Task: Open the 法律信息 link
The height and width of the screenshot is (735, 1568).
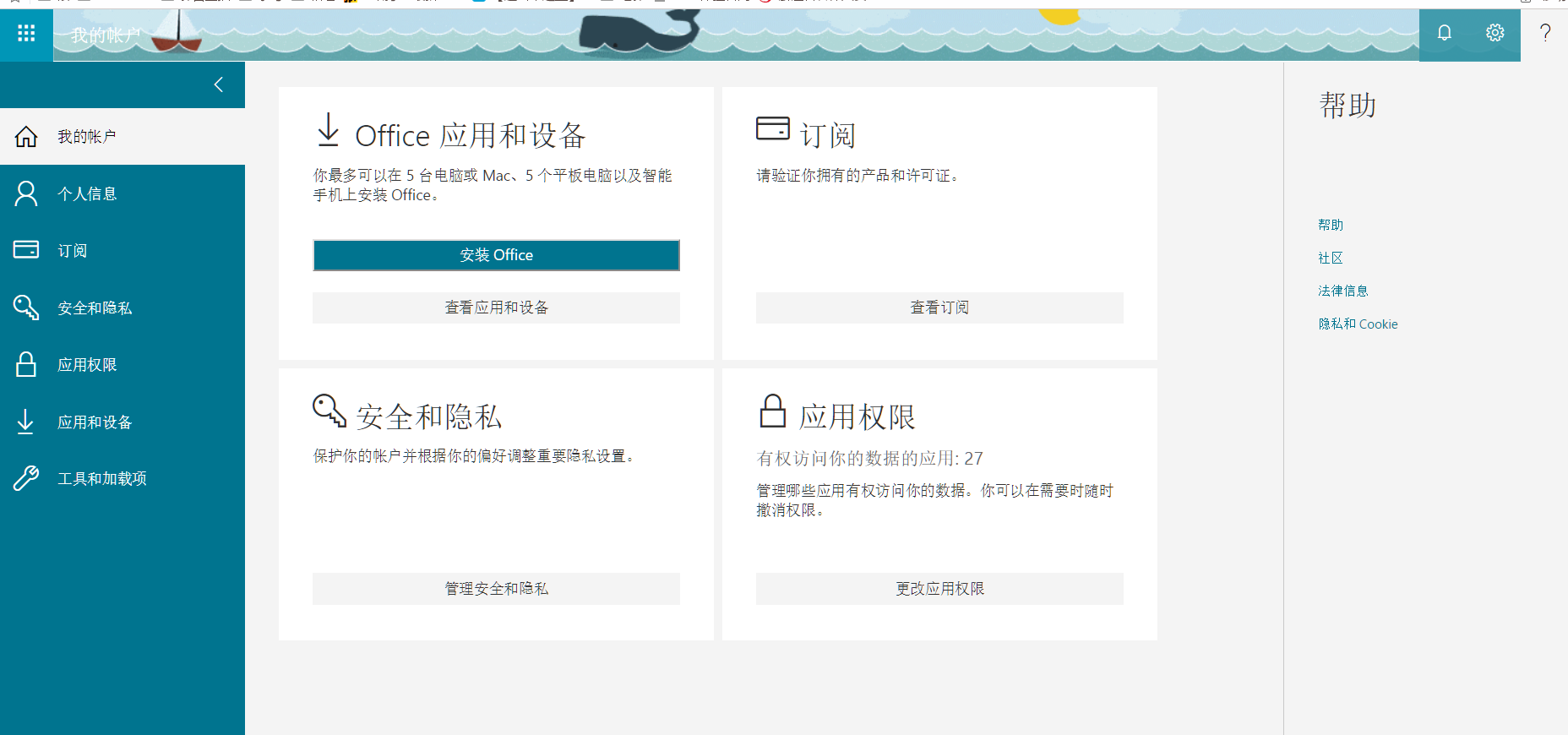Action: [x=1343, y=291]
